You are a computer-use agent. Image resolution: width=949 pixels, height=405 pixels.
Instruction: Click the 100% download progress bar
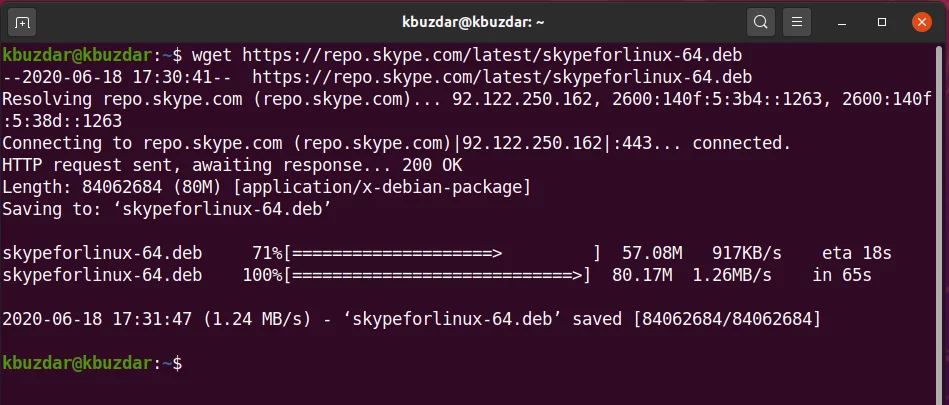437,275
